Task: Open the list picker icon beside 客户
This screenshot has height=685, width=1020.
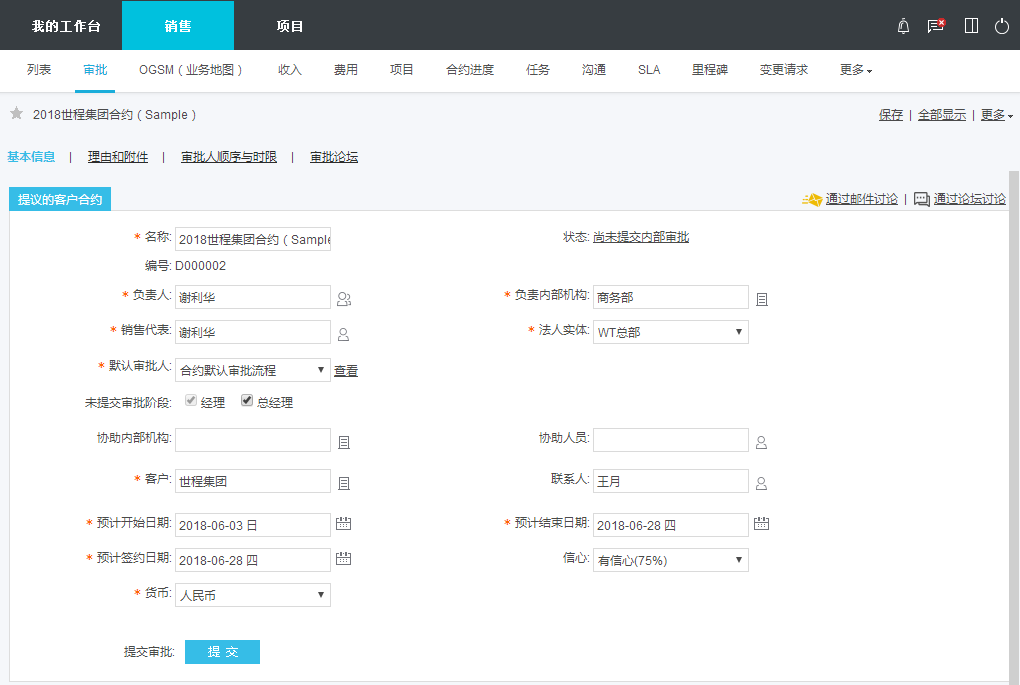Action: pyautogui.click(x=344, y=483)
